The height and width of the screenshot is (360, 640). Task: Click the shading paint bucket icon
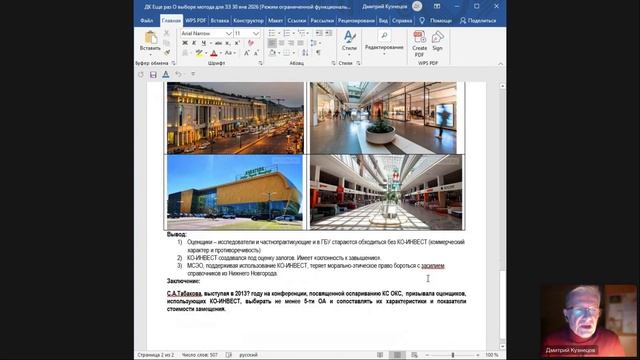(x=272, y=53)
